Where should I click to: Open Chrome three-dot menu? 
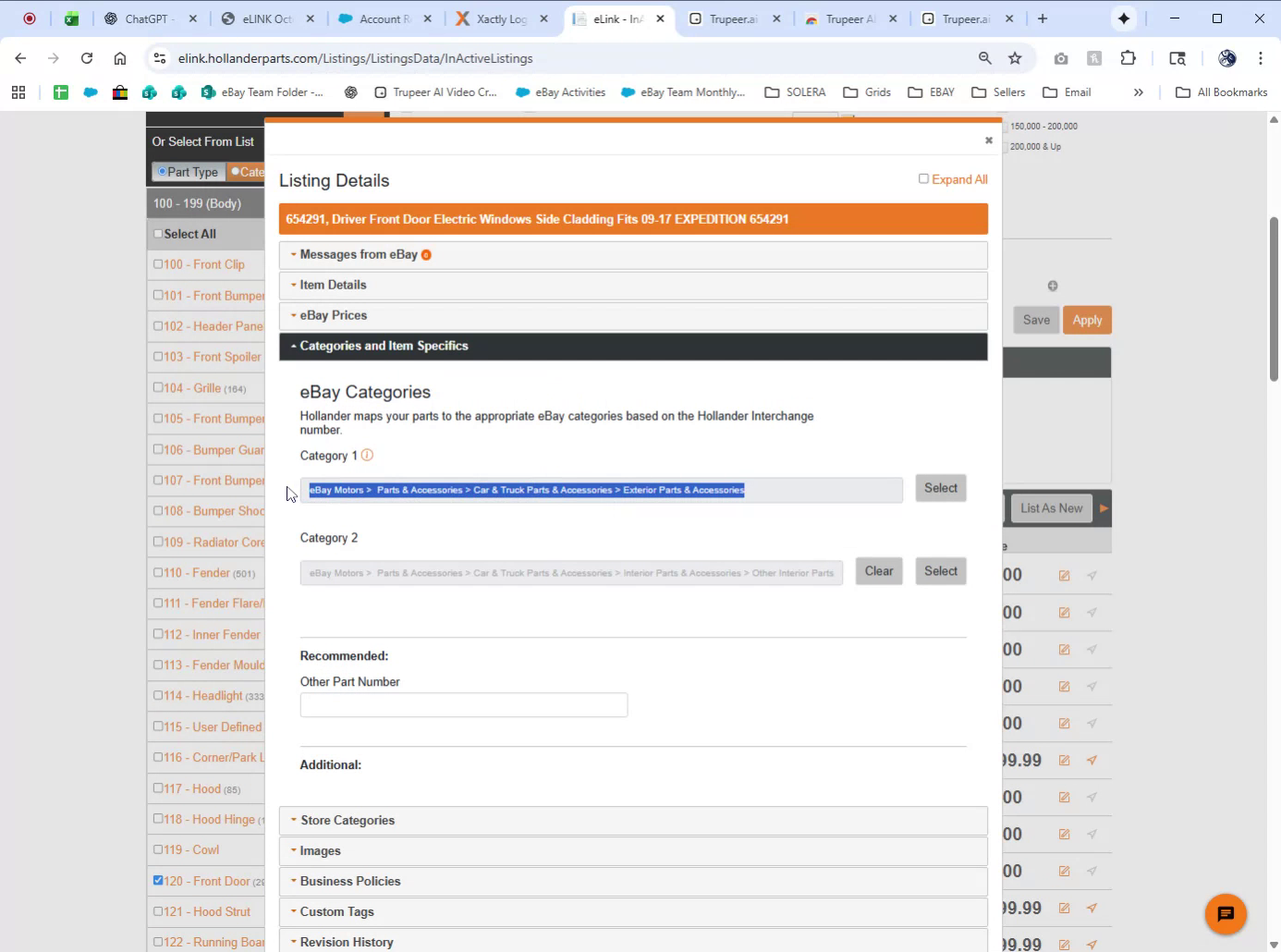tap(1261, 58)
